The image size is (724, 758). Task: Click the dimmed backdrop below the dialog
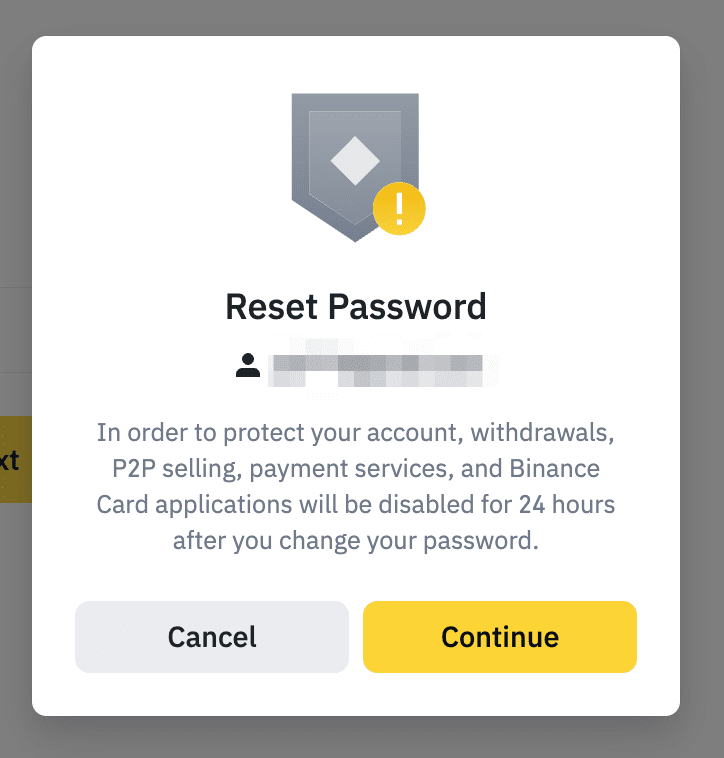point(360,738)
